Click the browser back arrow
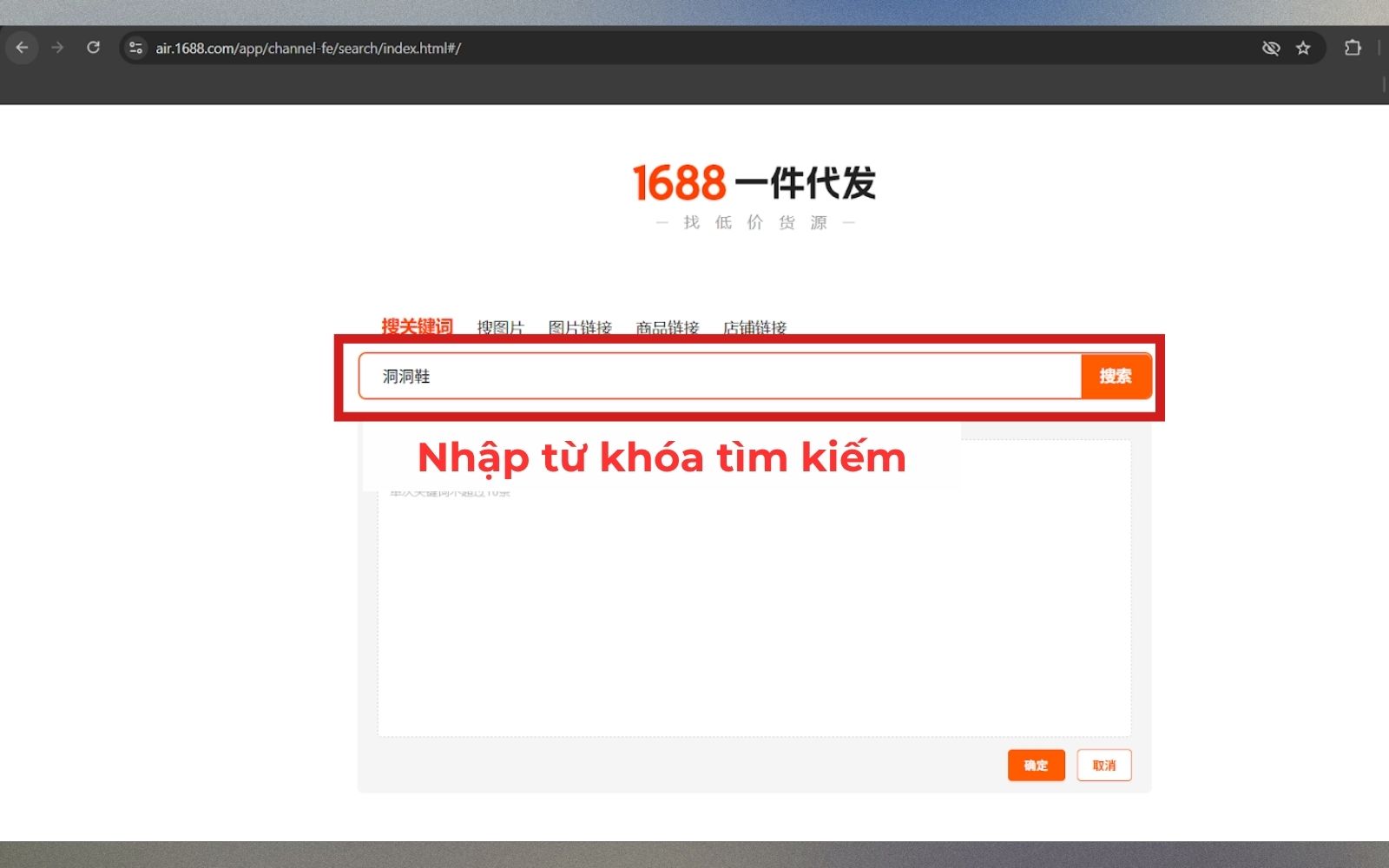Image resolution: width=1389 pixels, height=868 pixels. (23, 48)
